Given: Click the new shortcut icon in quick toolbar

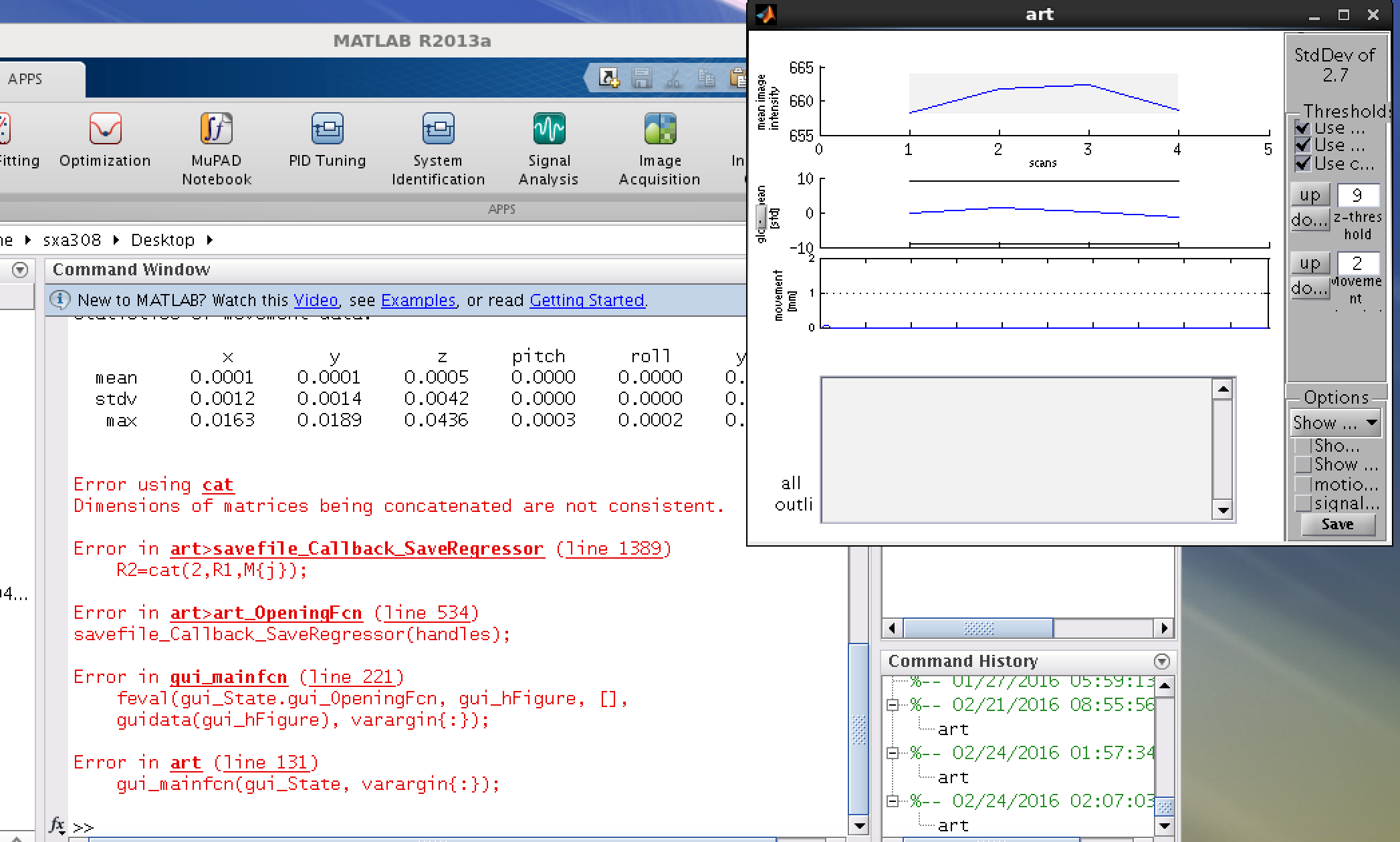Looking at the screenshot, I should 608,78.
